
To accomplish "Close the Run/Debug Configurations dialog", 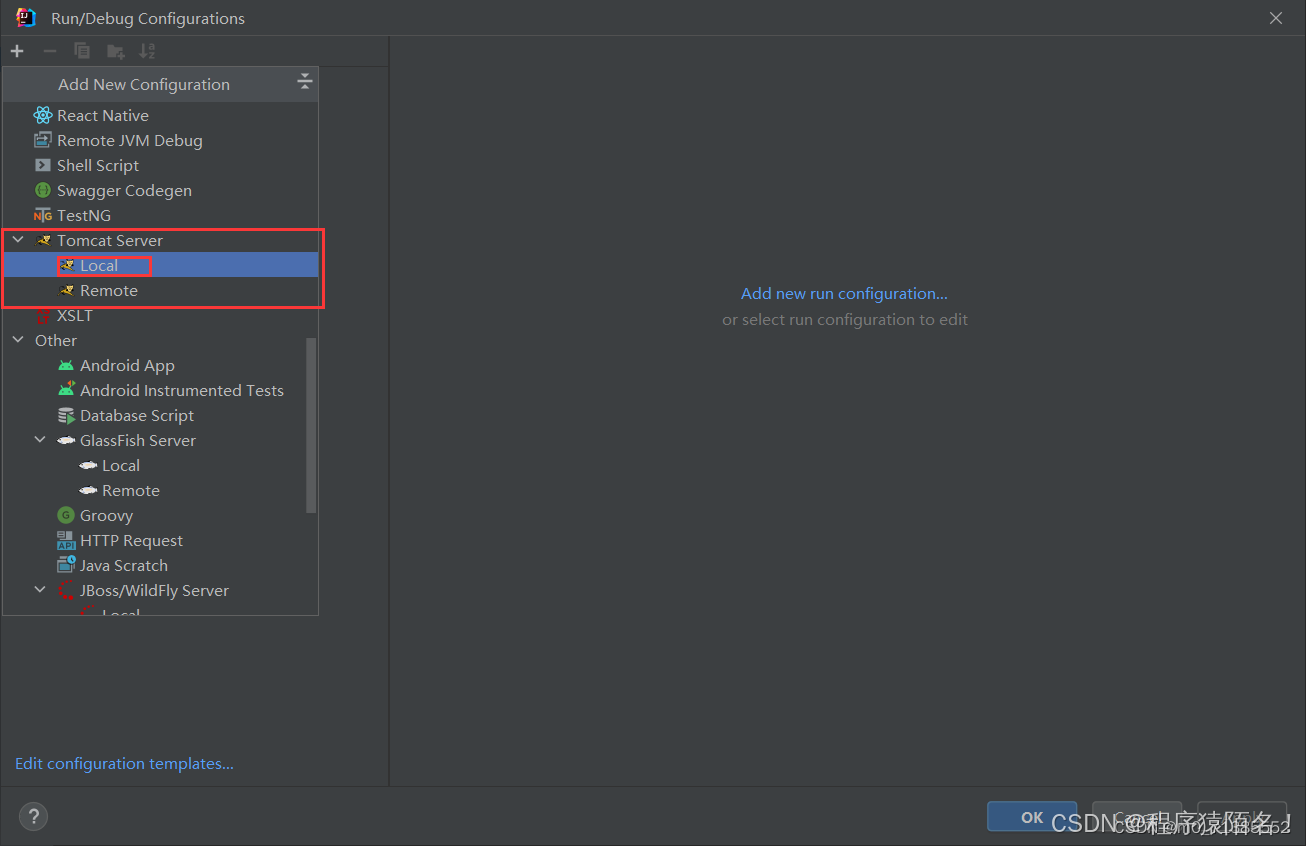I will pos(1275,18).
